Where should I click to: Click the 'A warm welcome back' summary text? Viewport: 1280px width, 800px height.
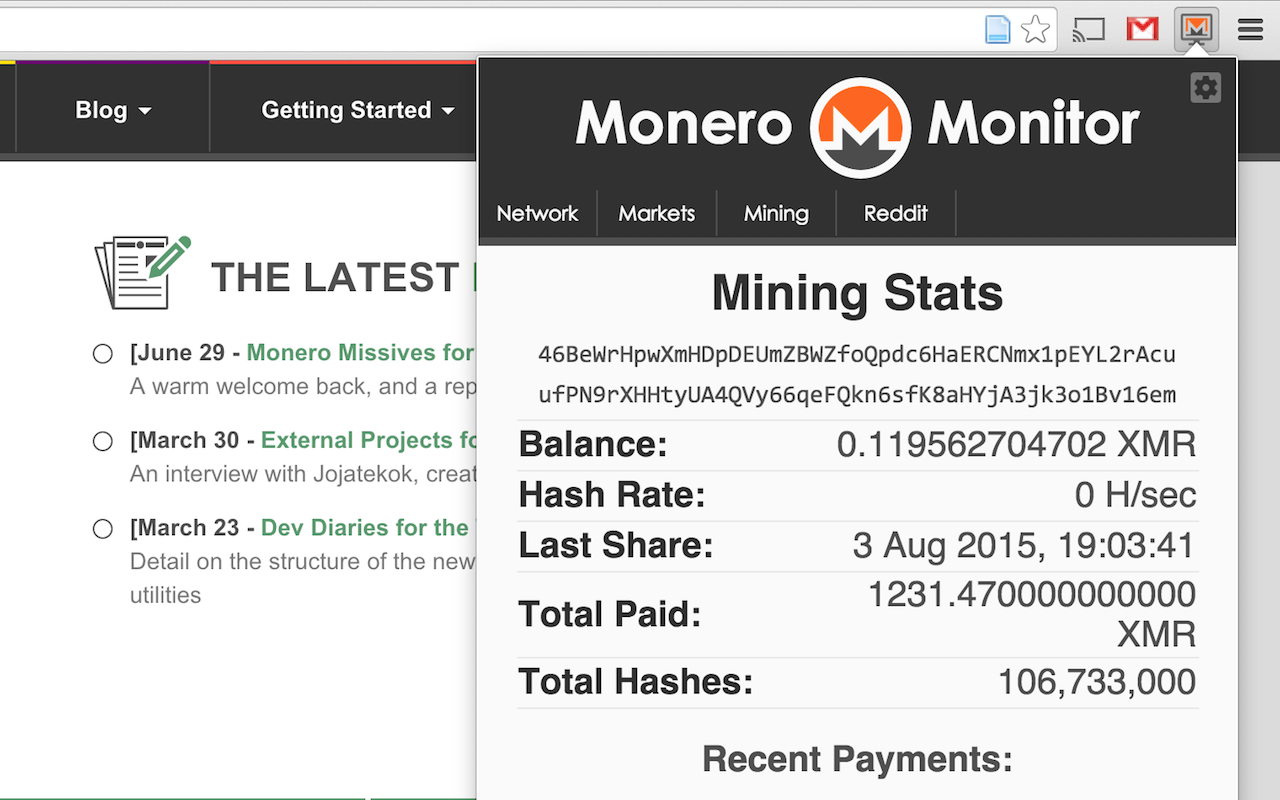pos(303,386)
